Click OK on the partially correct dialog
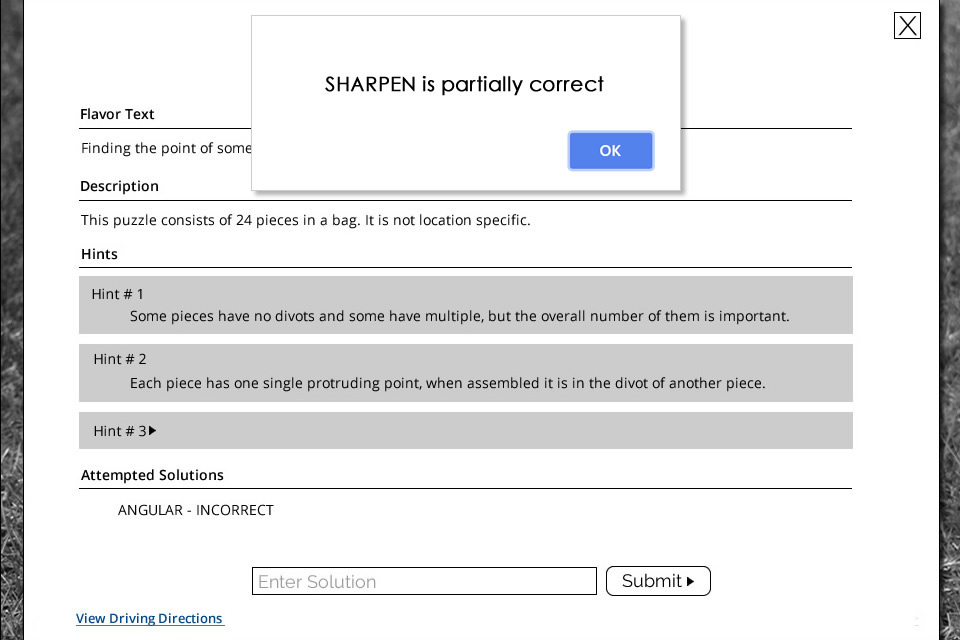This screenshot has width=960, height=640. (x=610, y=151)
